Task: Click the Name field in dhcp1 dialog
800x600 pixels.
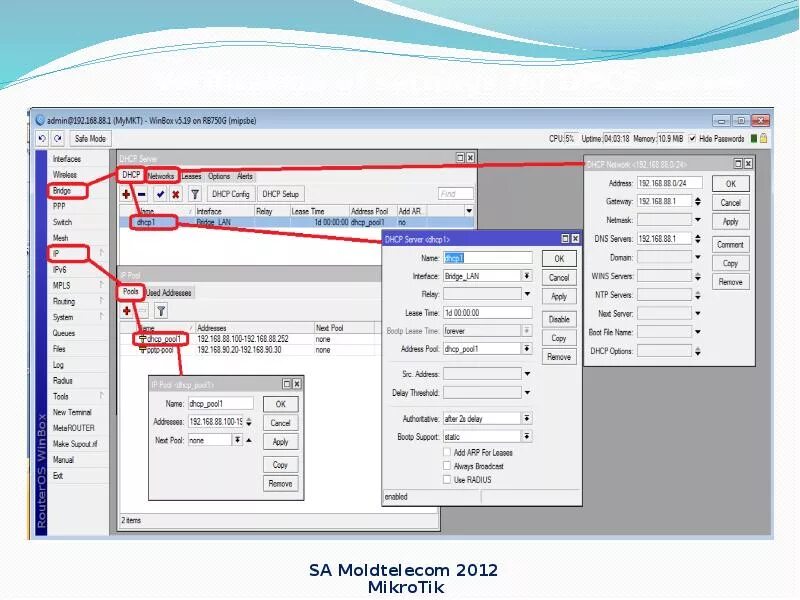Action: pos(487,258)
